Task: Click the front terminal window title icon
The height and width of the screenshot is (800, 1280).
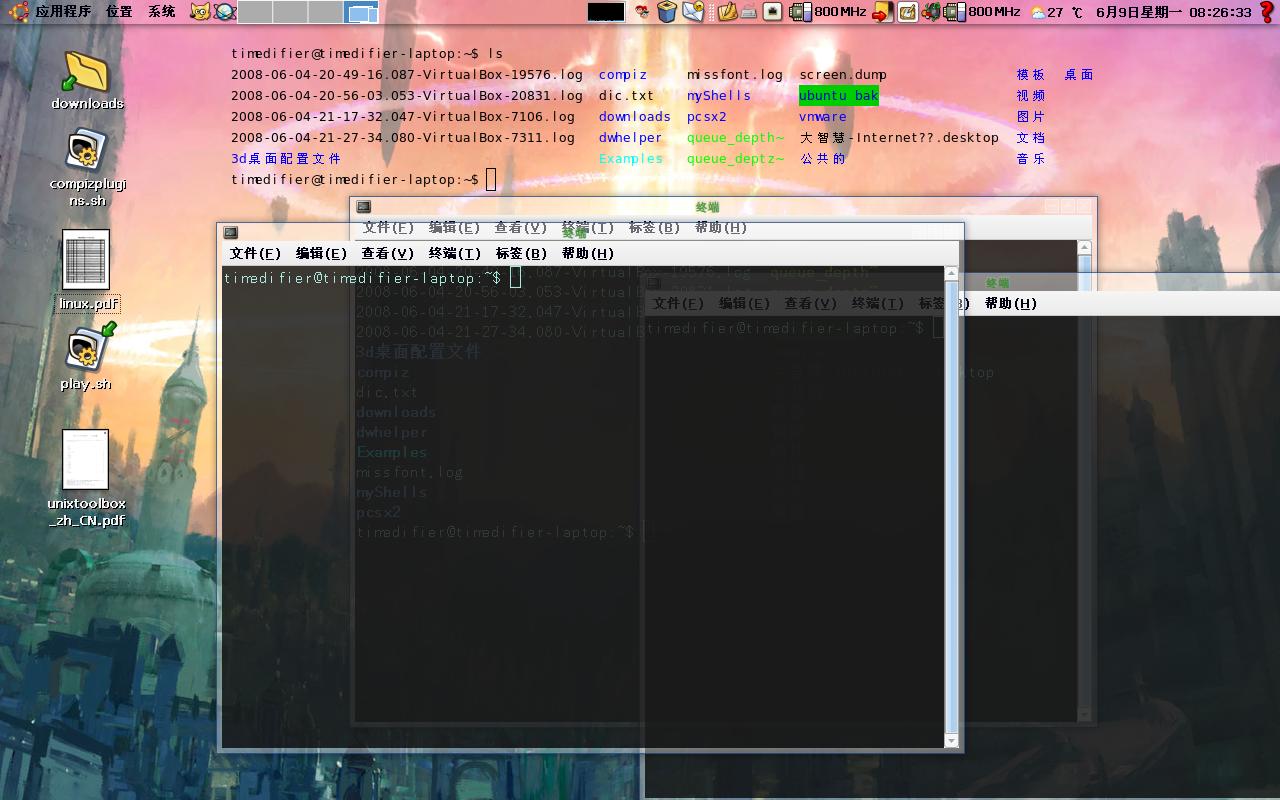Action: [x=231, y=233]
